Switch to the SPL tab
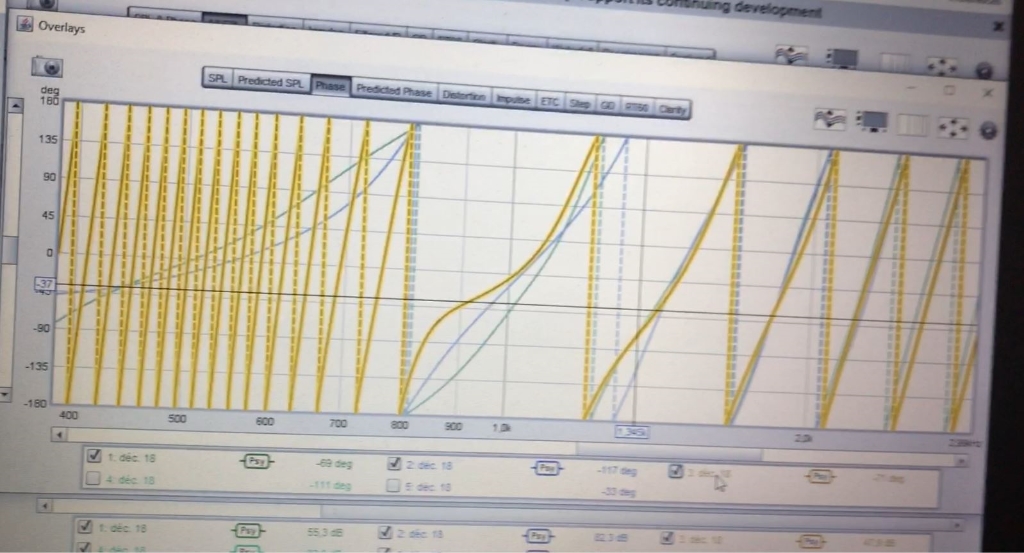The height and width of the screenshot is (553, 1024). (x=216, y=79)
